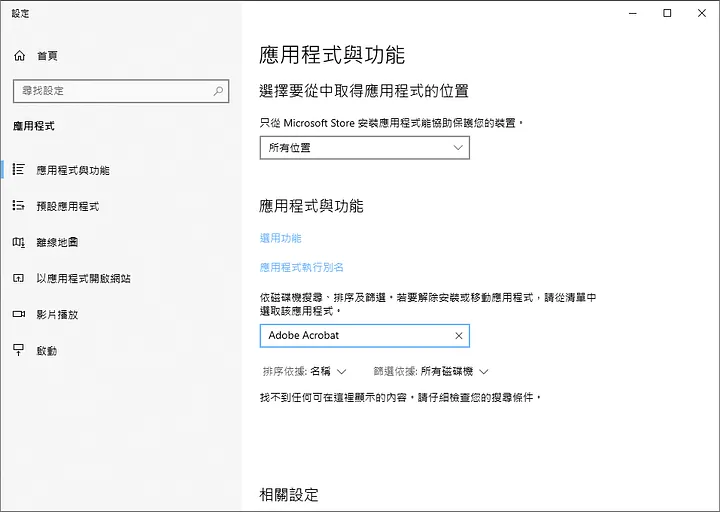Open 離線地圖 map icon
The image size is (720, 512).
tap(18, 242)
